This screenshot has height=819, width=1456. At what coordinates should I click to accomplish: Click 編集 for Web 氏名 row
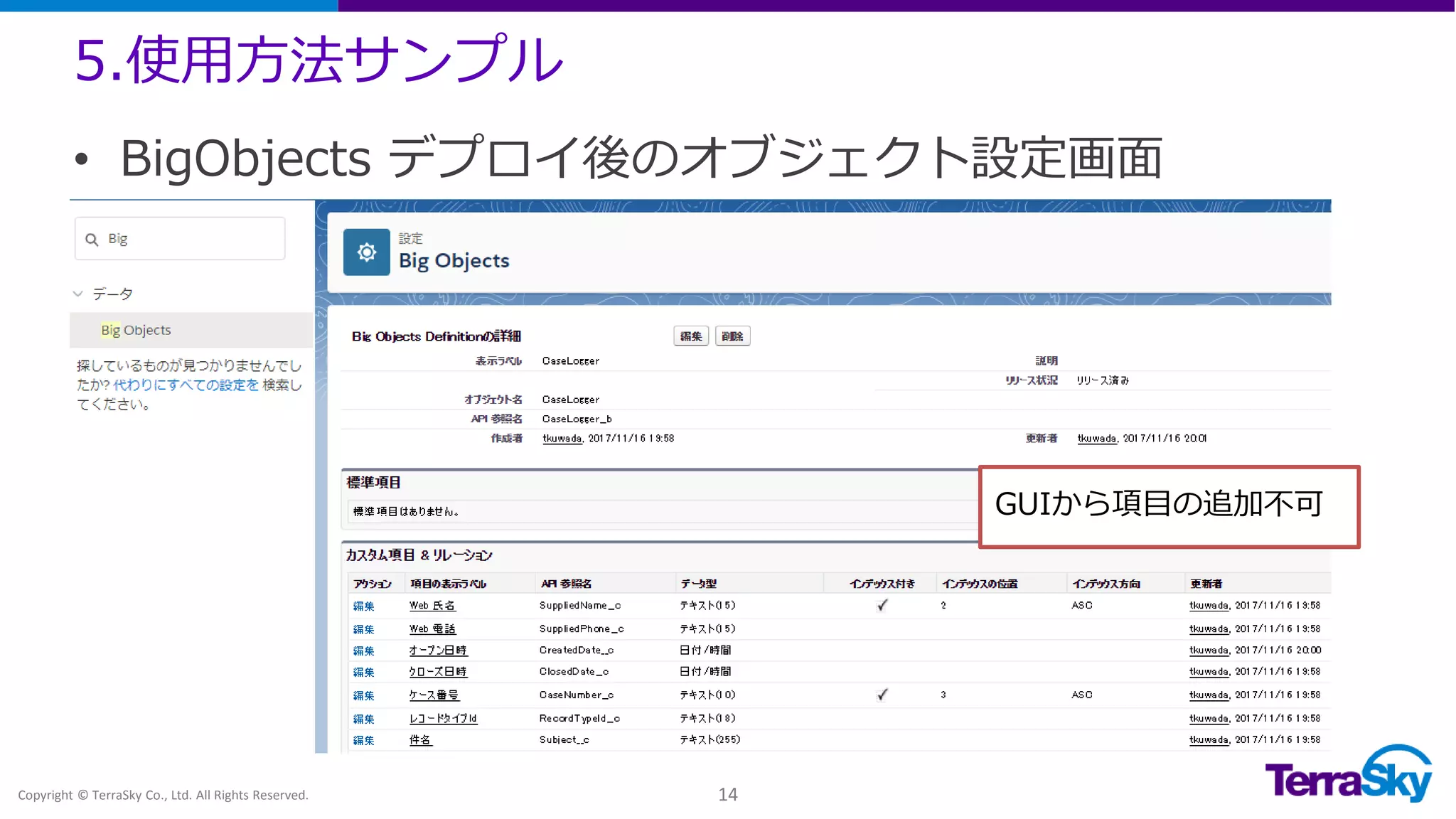[363, 606]
